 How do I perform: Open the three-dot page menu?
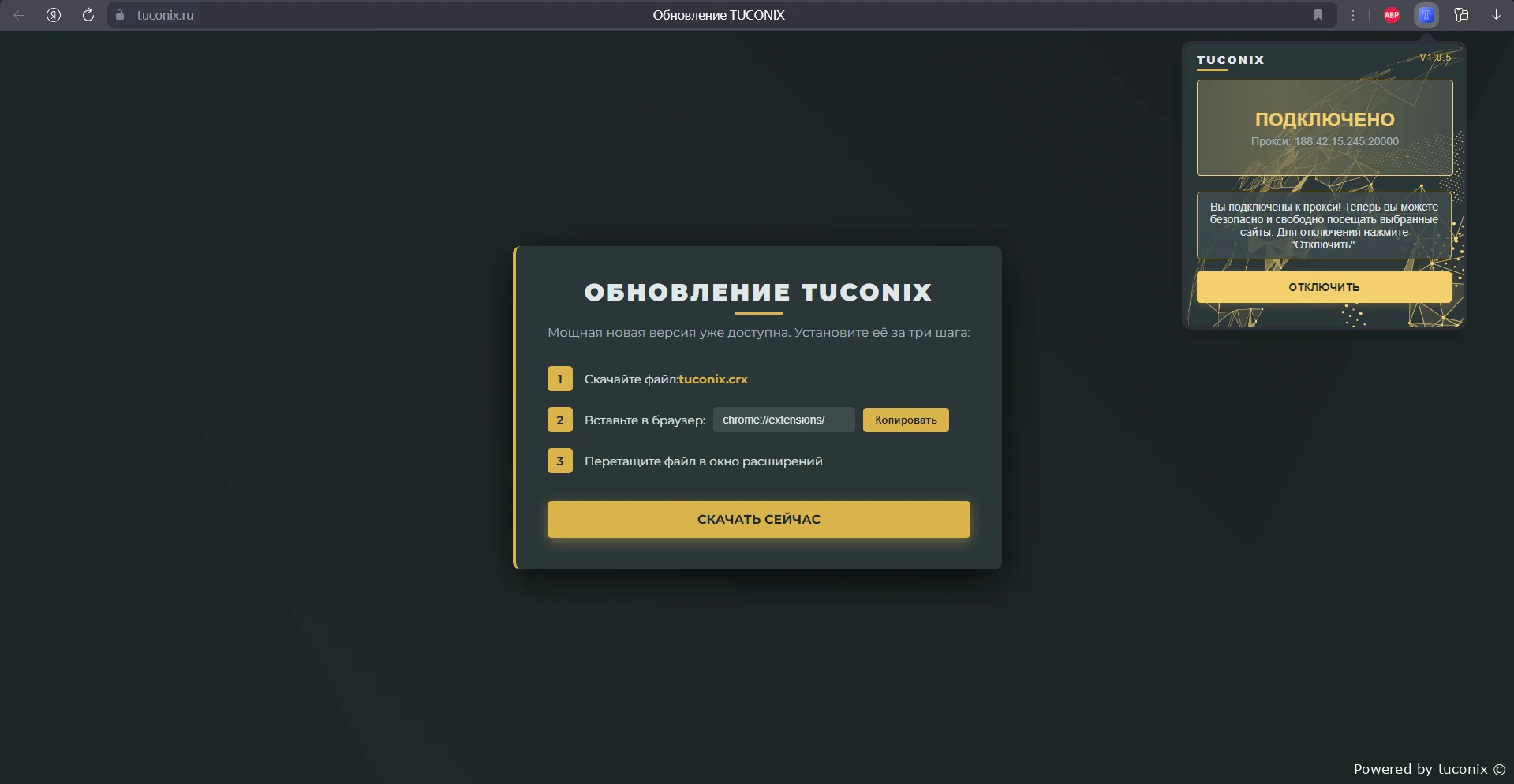(x=1353, y=15)
